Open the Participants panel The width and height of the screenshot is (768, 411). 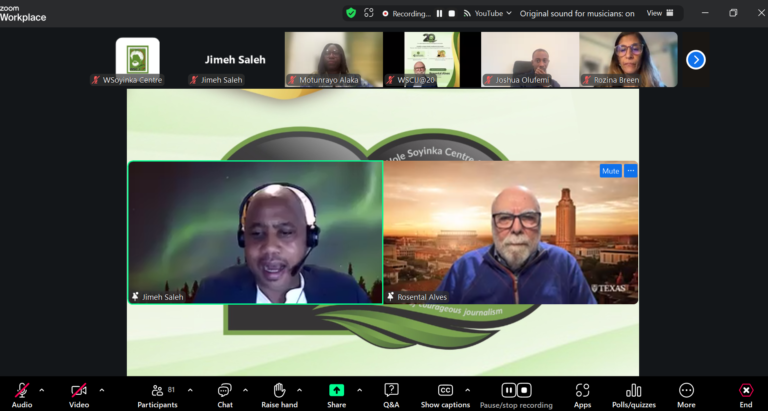(x=157, y=395)
